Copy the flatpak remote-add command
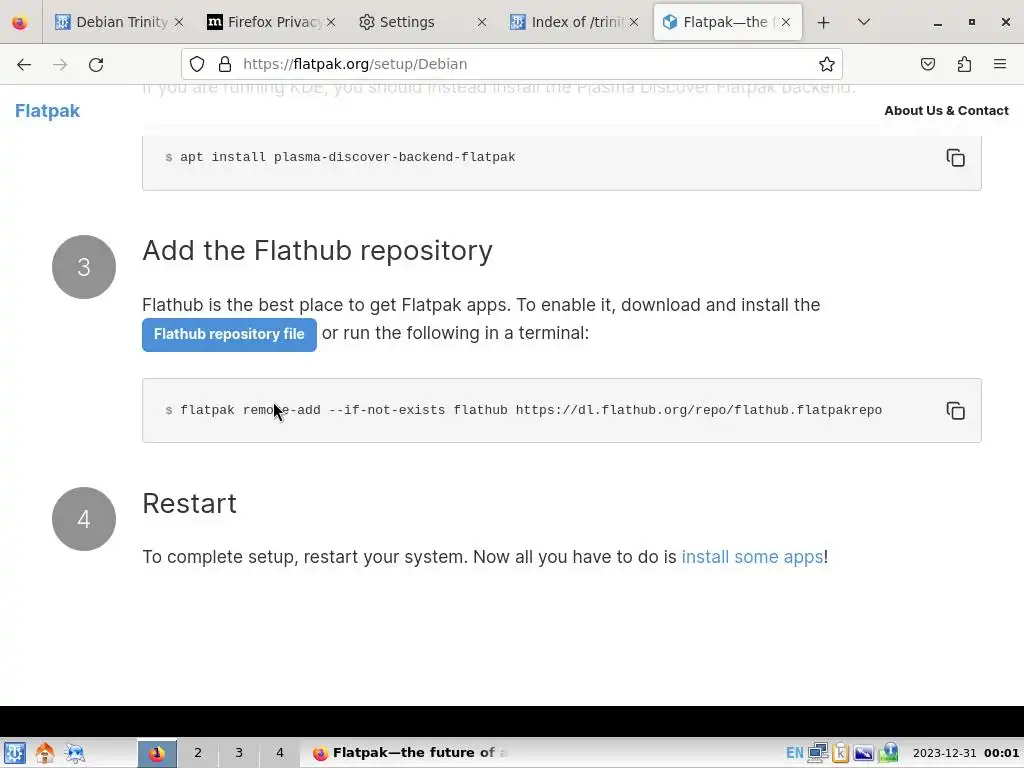Image resolution: width=1024 pixels, height=768 pixels. (x=955, y=411)
